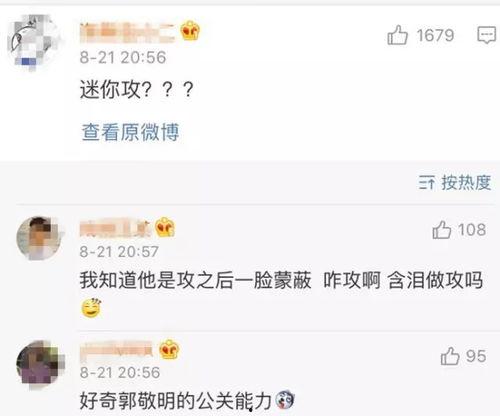Click crown badge beside the 20:57 reply's username
Viewport: 500px width, 416px height.
coord(165,227)
